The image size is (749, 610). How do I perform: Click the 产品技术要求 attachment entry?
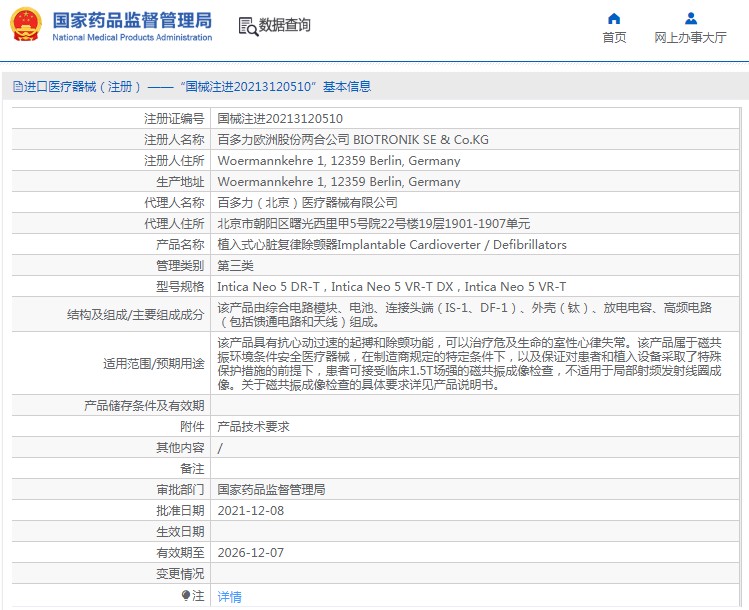pos(253,427)
